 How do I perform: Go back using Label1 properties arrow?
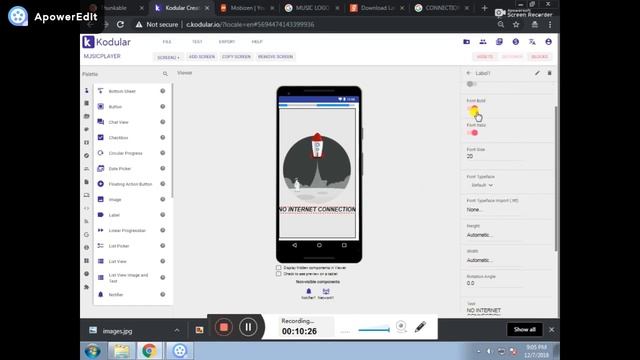click(469, 73)
